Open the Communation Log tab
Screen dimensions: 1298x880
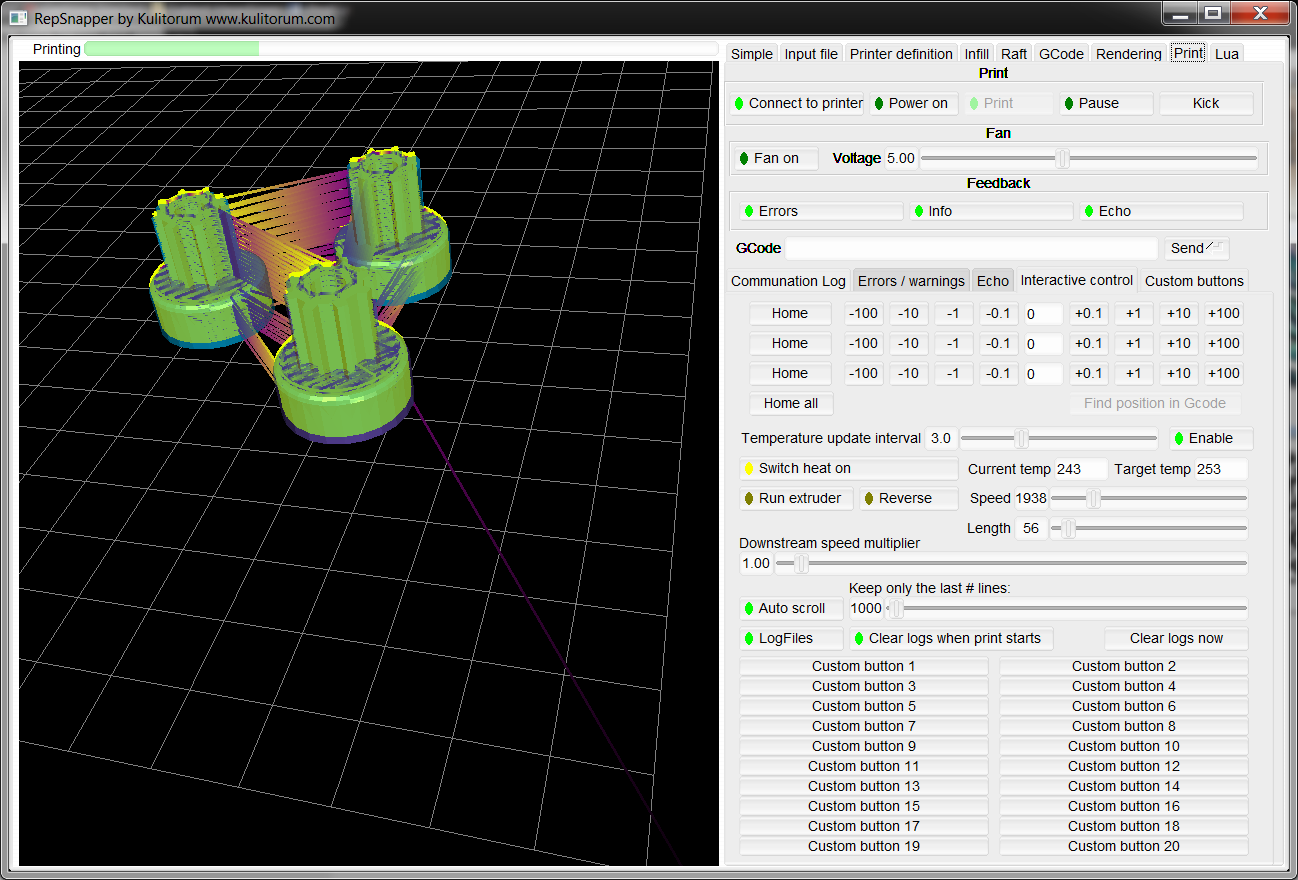[x=788, y=281]
